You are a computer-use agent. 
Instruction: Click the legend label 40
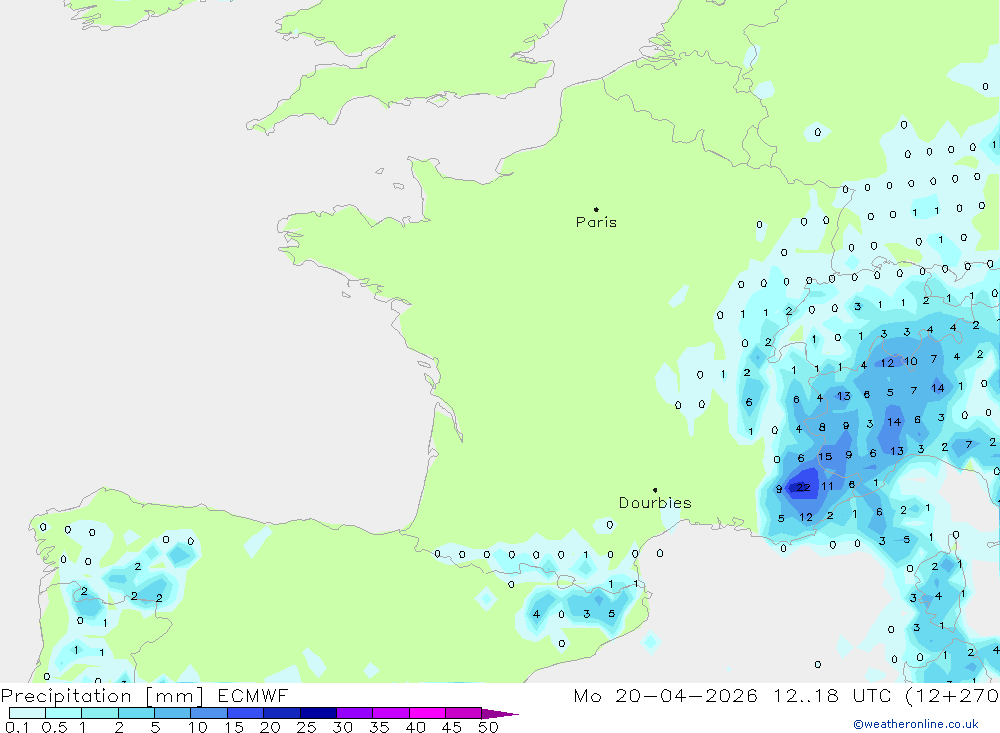coord(415,727)
